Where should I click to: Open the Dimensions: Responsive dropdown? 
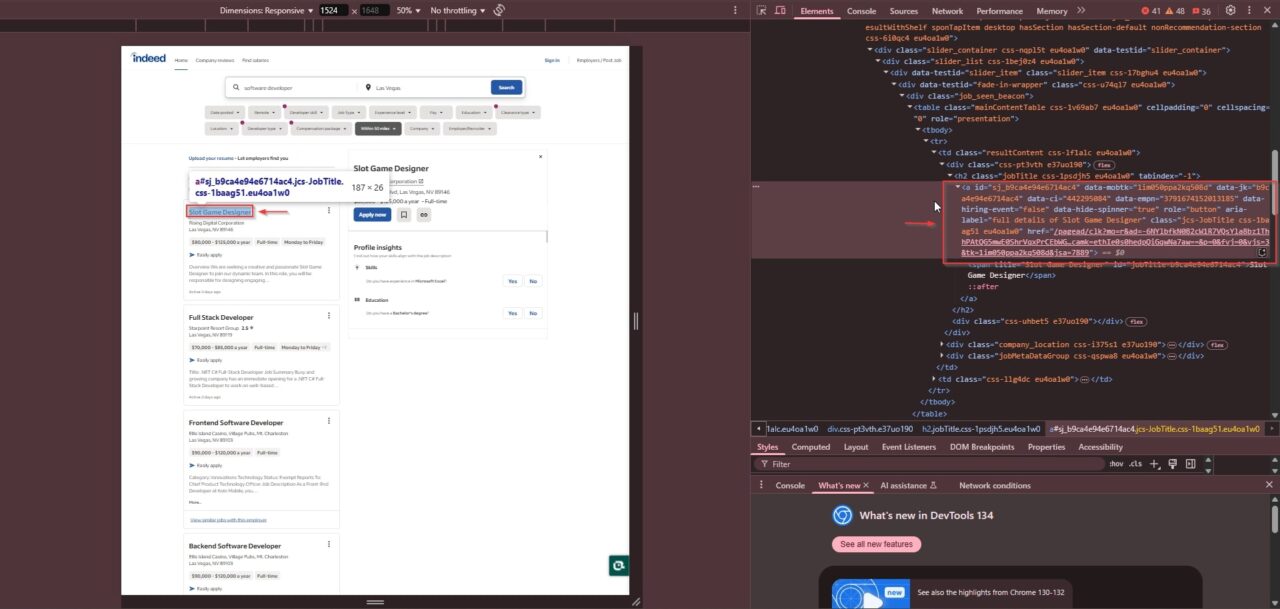266,10
